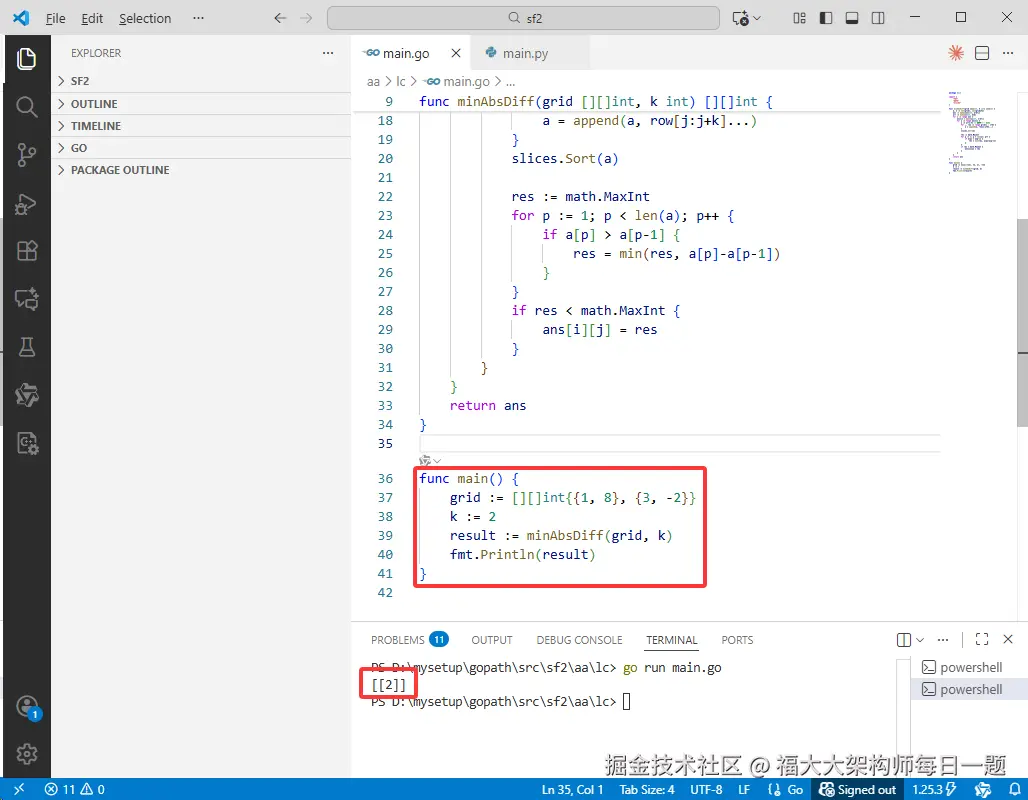Image resolution: width=1028 pixels, height=800 pixels.
Task: Expand the GO section
Action: pos(201,148)
